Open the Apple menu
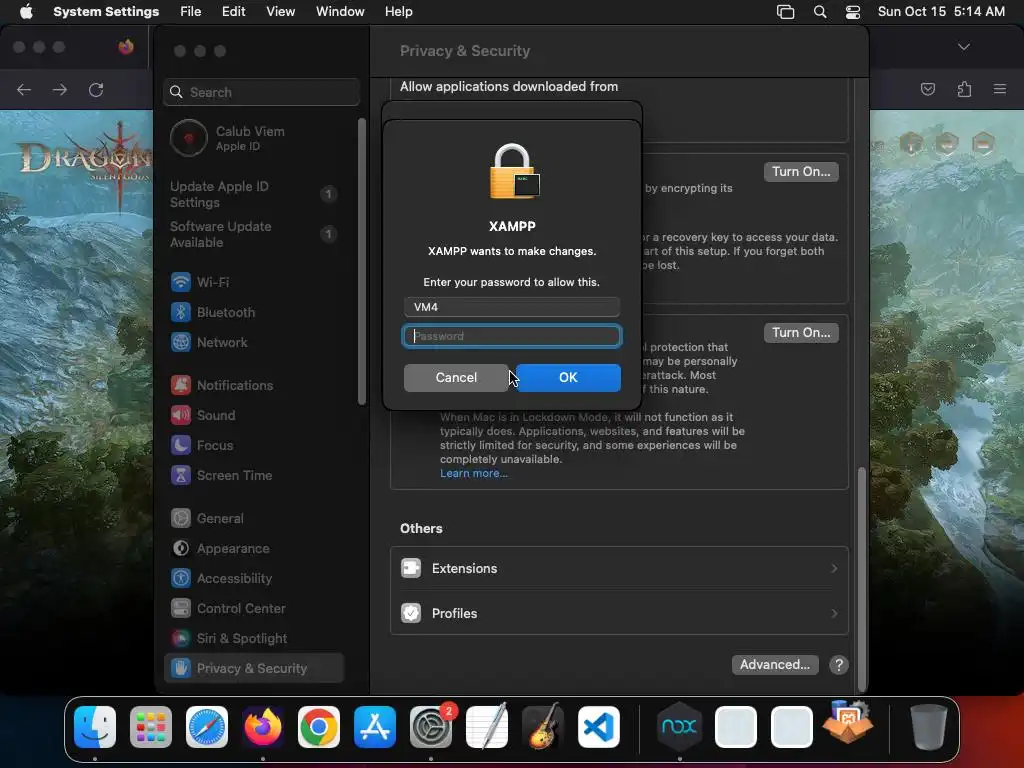The width and height of the screenshot is (1024, 768). pos(26,12)
